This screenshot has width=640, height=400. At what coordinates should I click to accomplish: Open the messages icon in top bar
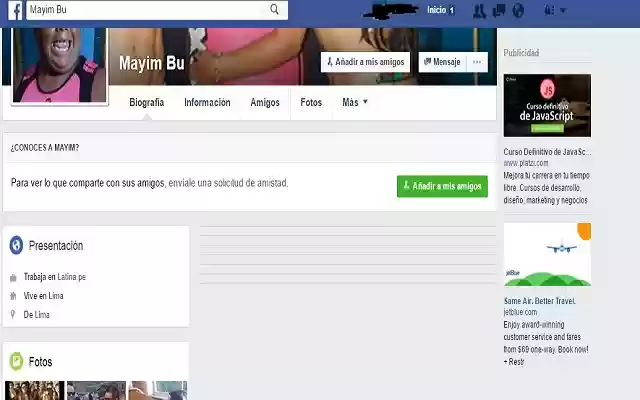(499, 10)
